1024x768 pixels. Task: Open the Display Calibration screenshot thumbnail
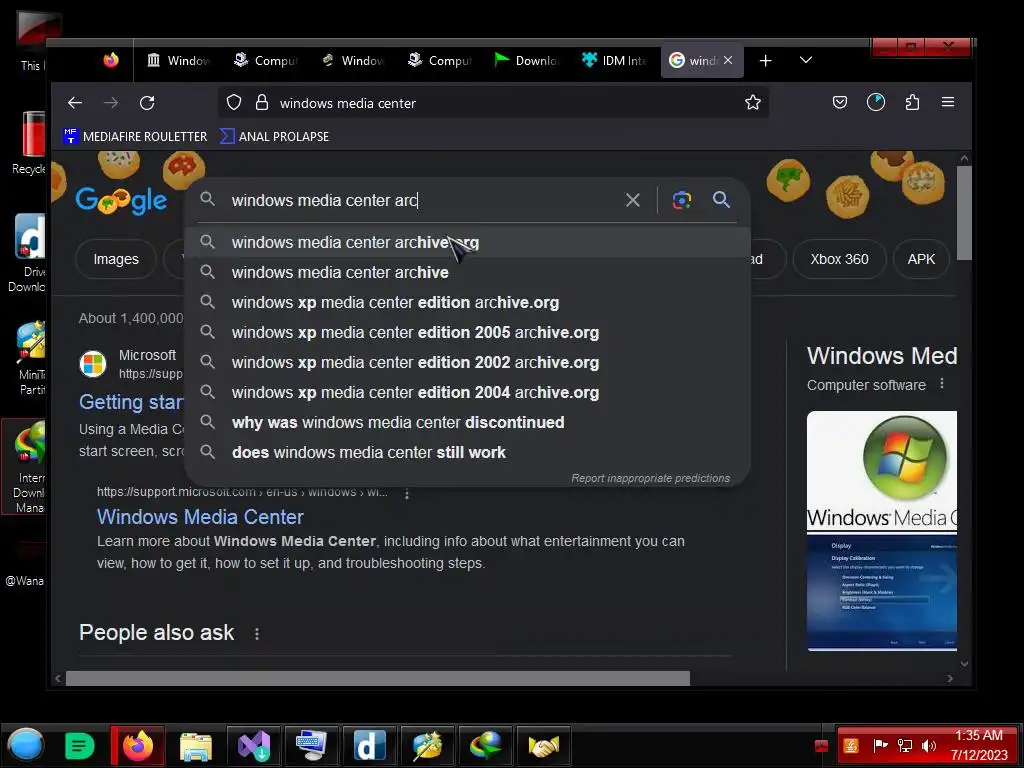[x=882, y=593]
